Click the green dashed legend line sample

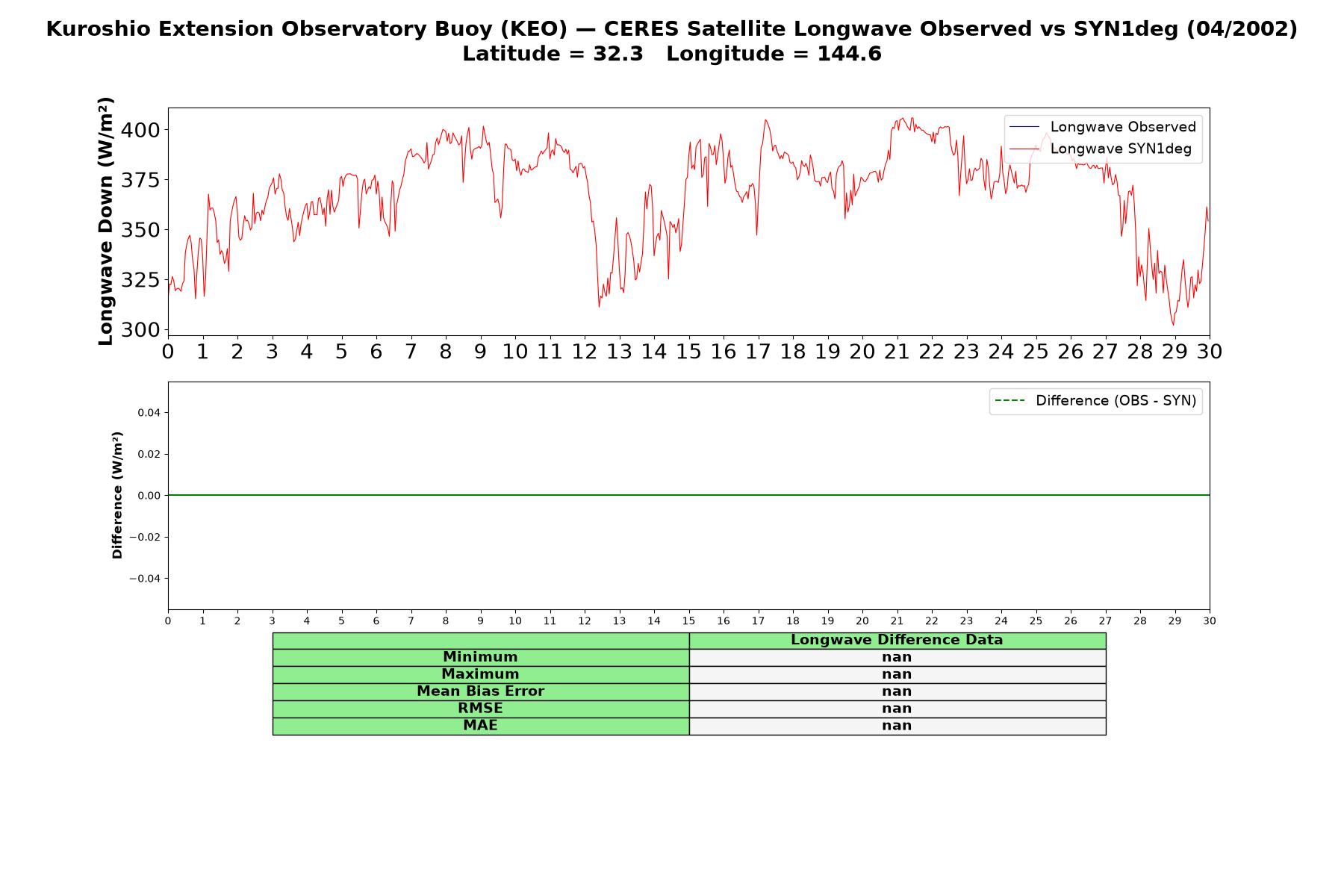[1009, 401]
